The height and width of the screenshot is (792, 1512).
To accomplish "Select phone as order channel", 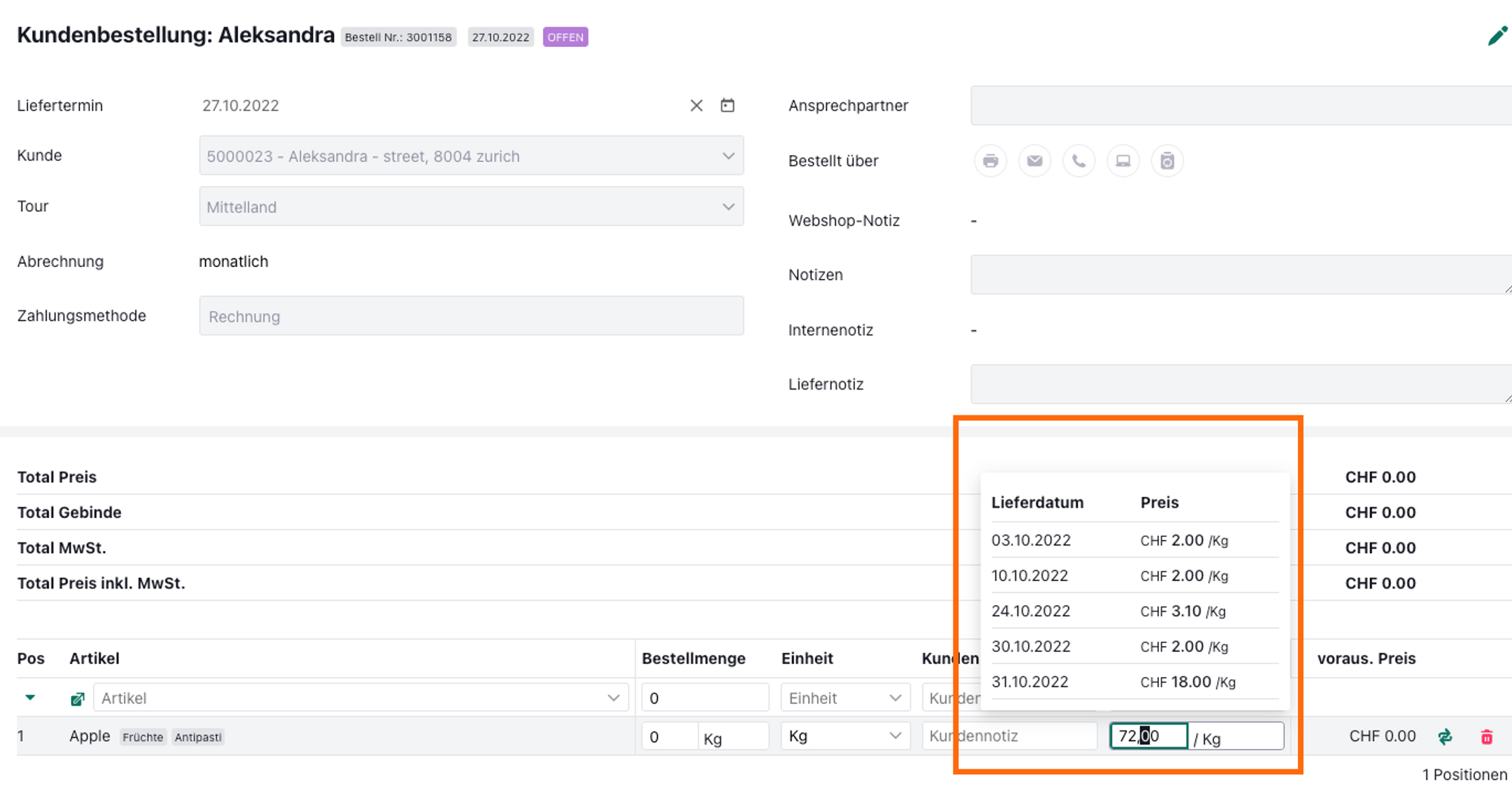I will (1079, 161).
